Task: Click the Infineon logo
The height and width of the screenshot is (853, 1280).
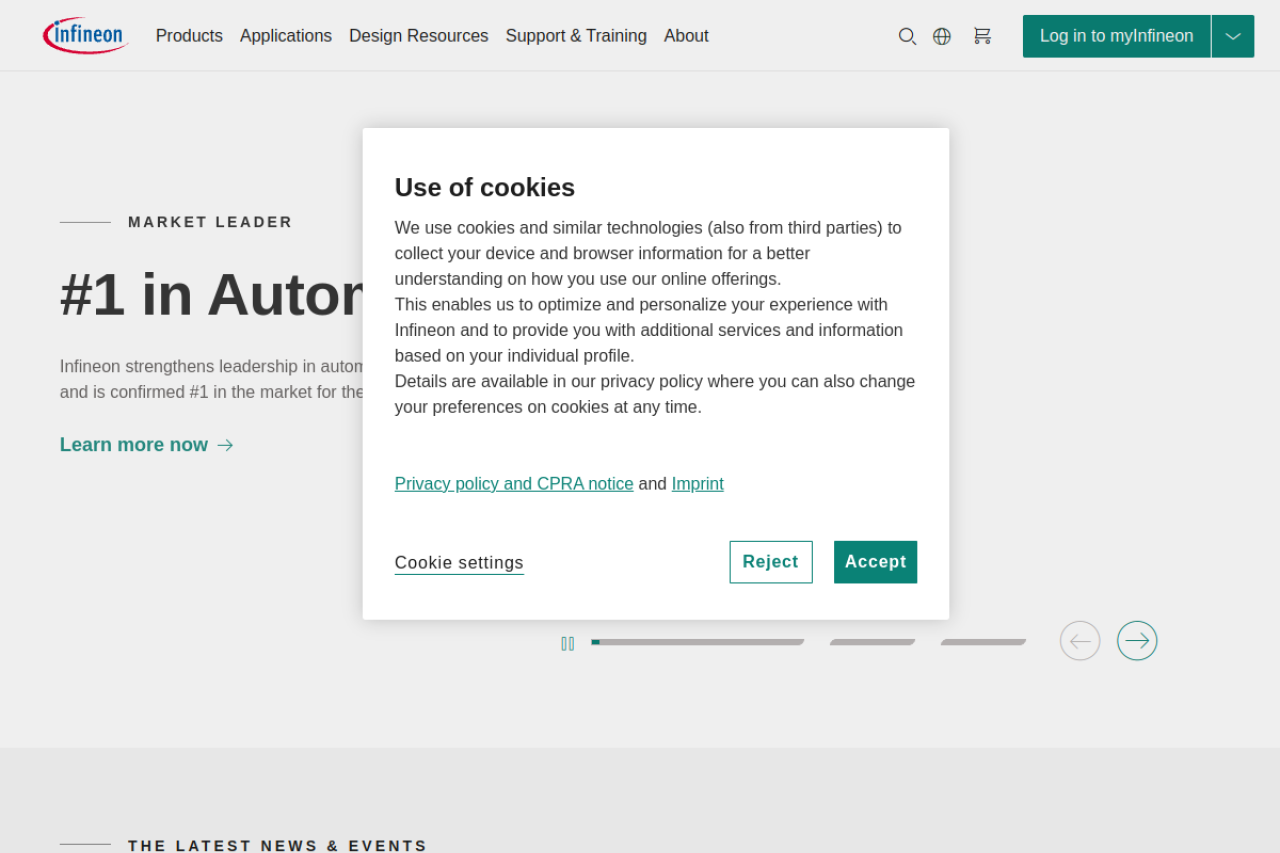Action: point(85,36)
